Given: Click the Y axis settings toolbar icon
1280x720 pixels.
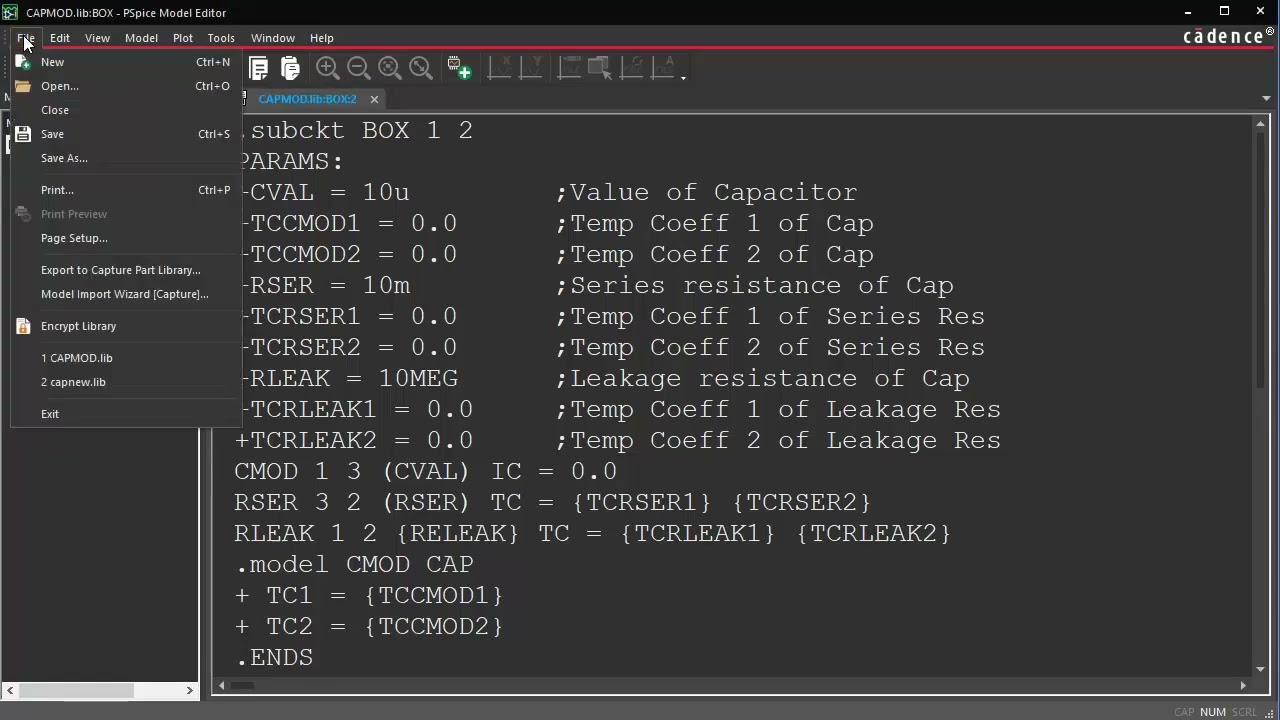Looking at the screenshot, I should (531, 68).
